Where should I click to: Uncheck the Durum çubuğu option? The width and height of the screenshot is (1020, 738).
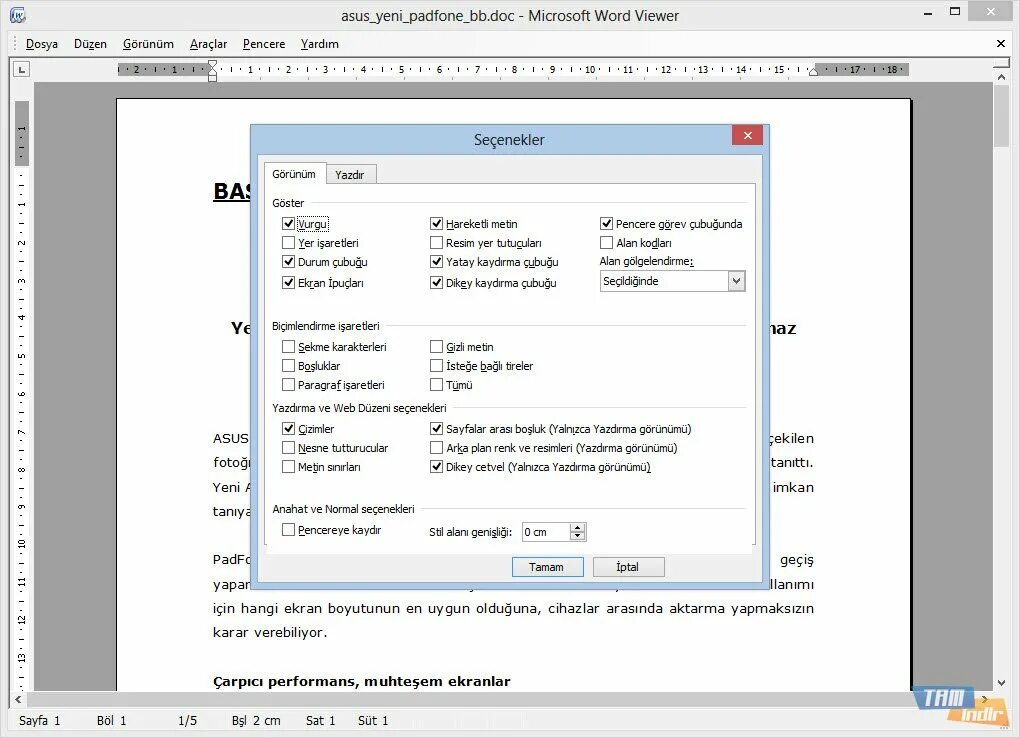point(288,262)
